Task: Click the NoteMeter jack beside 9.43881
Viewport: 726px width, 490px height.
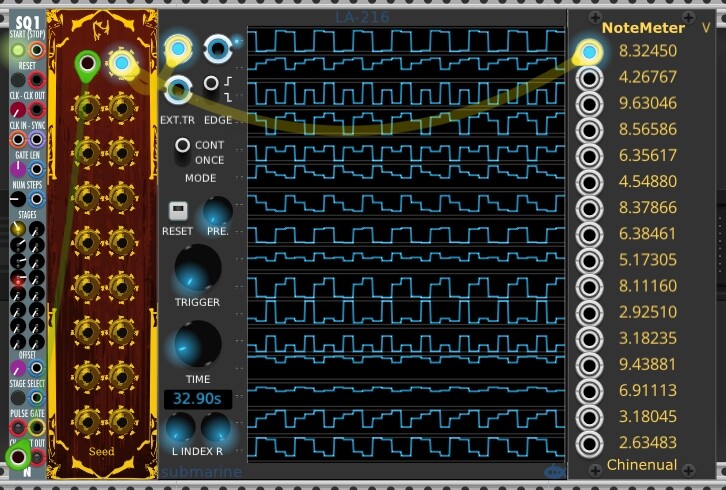Action: click(x=590, y=364)
